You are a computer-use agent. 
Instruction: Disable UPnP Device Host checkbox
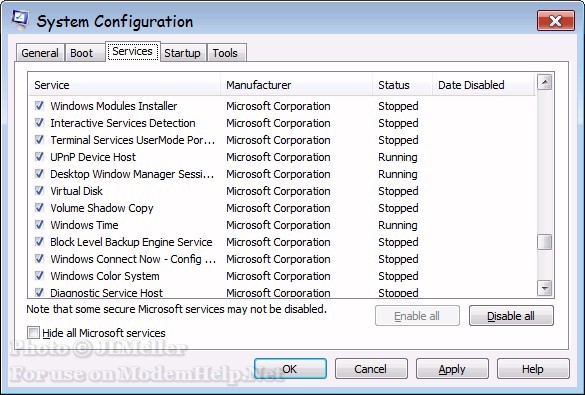click(39, 157)
